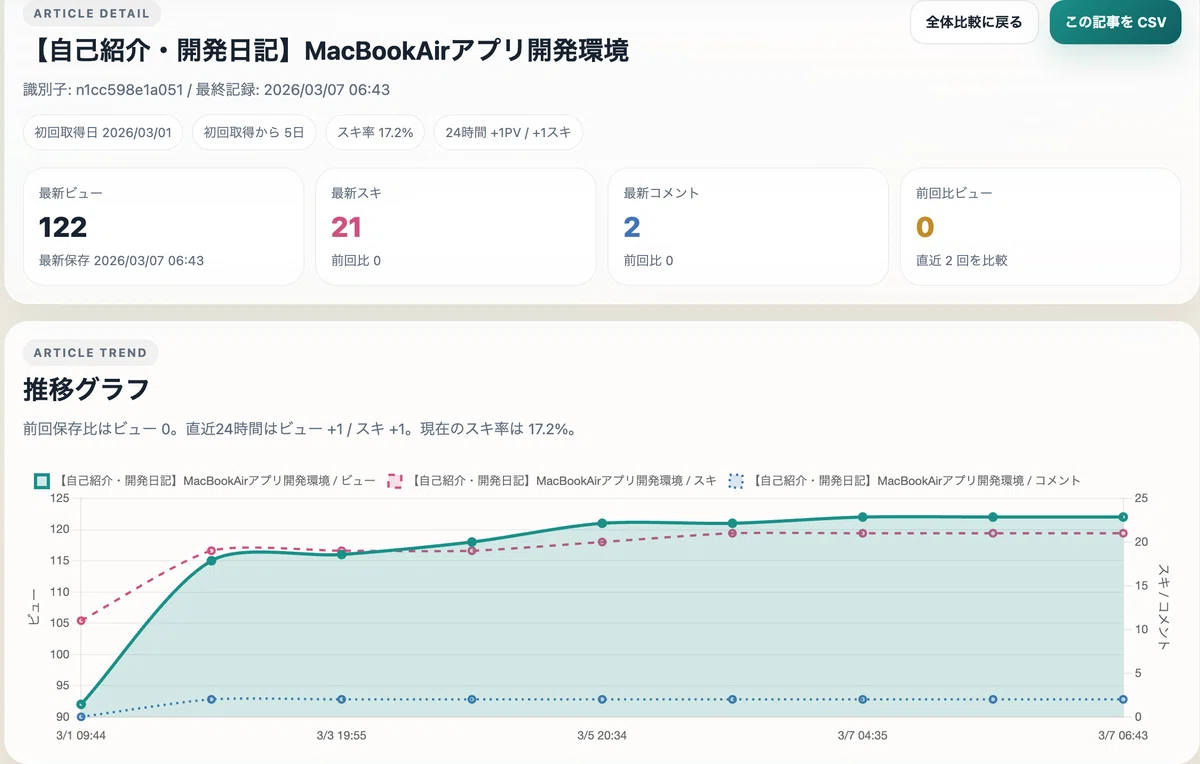Screen dimensions: 1200x764
Task: Select the 初回取得から 5日 chip
Action: coord(255,132)
